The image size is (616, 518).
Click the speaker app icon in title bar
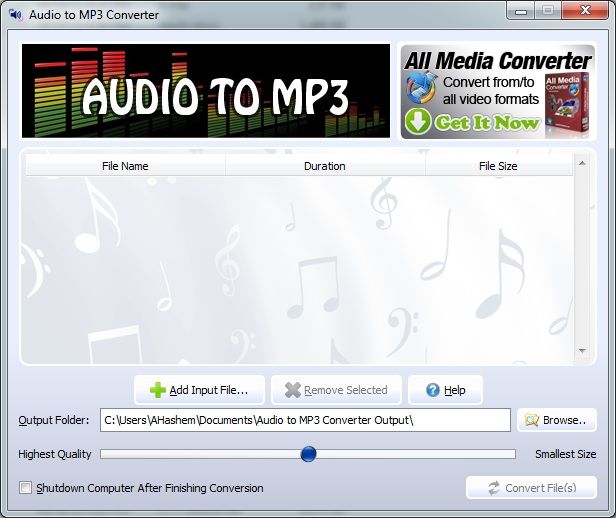pyautogui.click(x=15, y=15)
